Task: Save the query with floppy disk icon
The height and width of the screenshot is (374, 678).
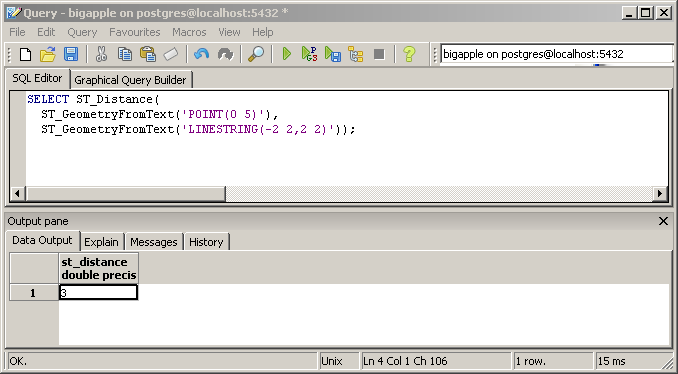Action: coord(70,54)
